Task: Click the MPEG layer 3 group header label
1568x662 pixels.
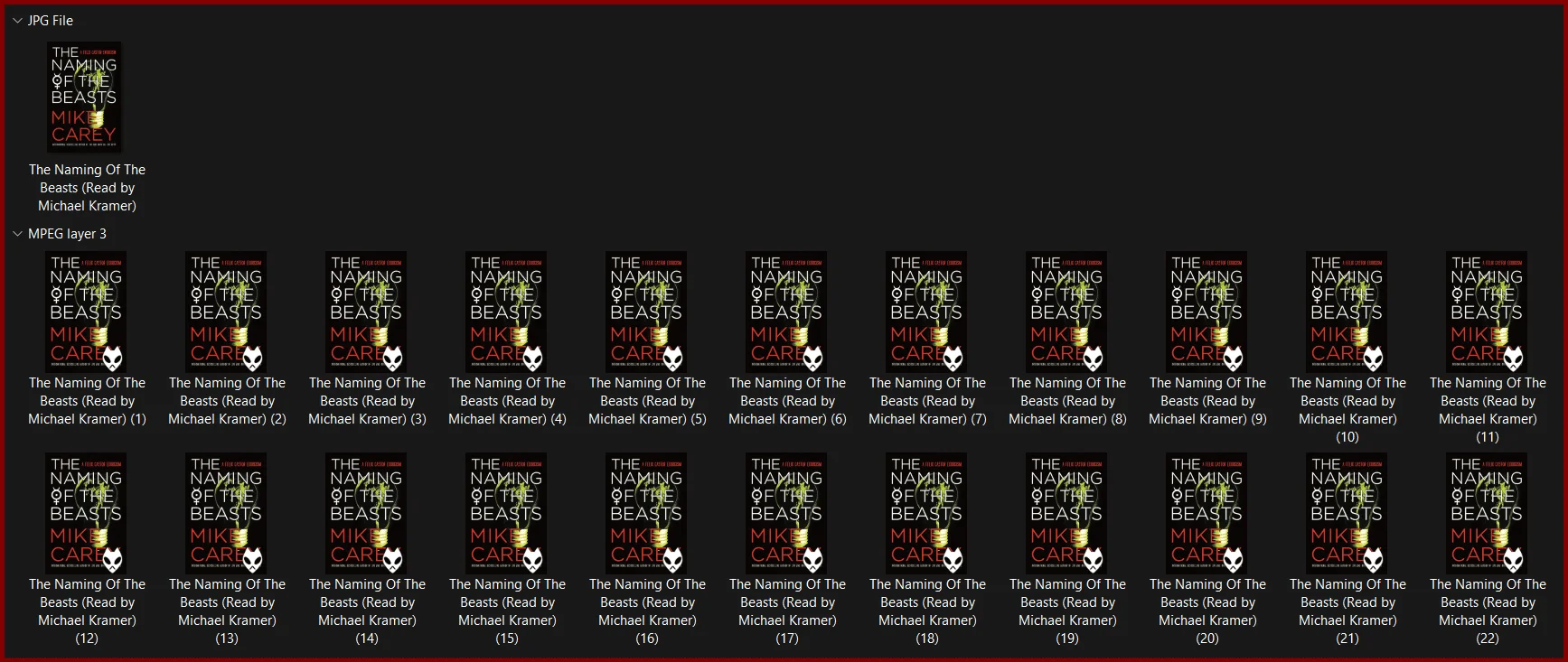Action: point(67,234)
